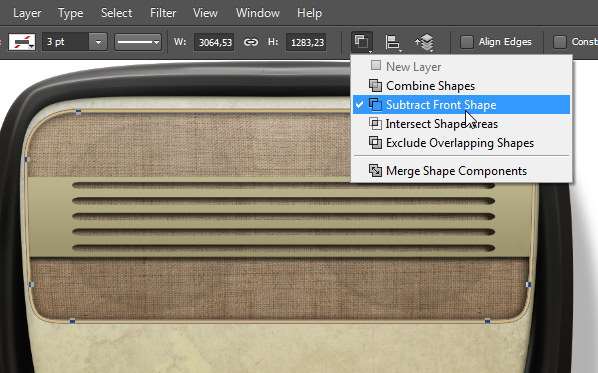Viewport: 598px width, 373px height.
Task: Click the right-side path anchor point
Action: tap(528, 284)
